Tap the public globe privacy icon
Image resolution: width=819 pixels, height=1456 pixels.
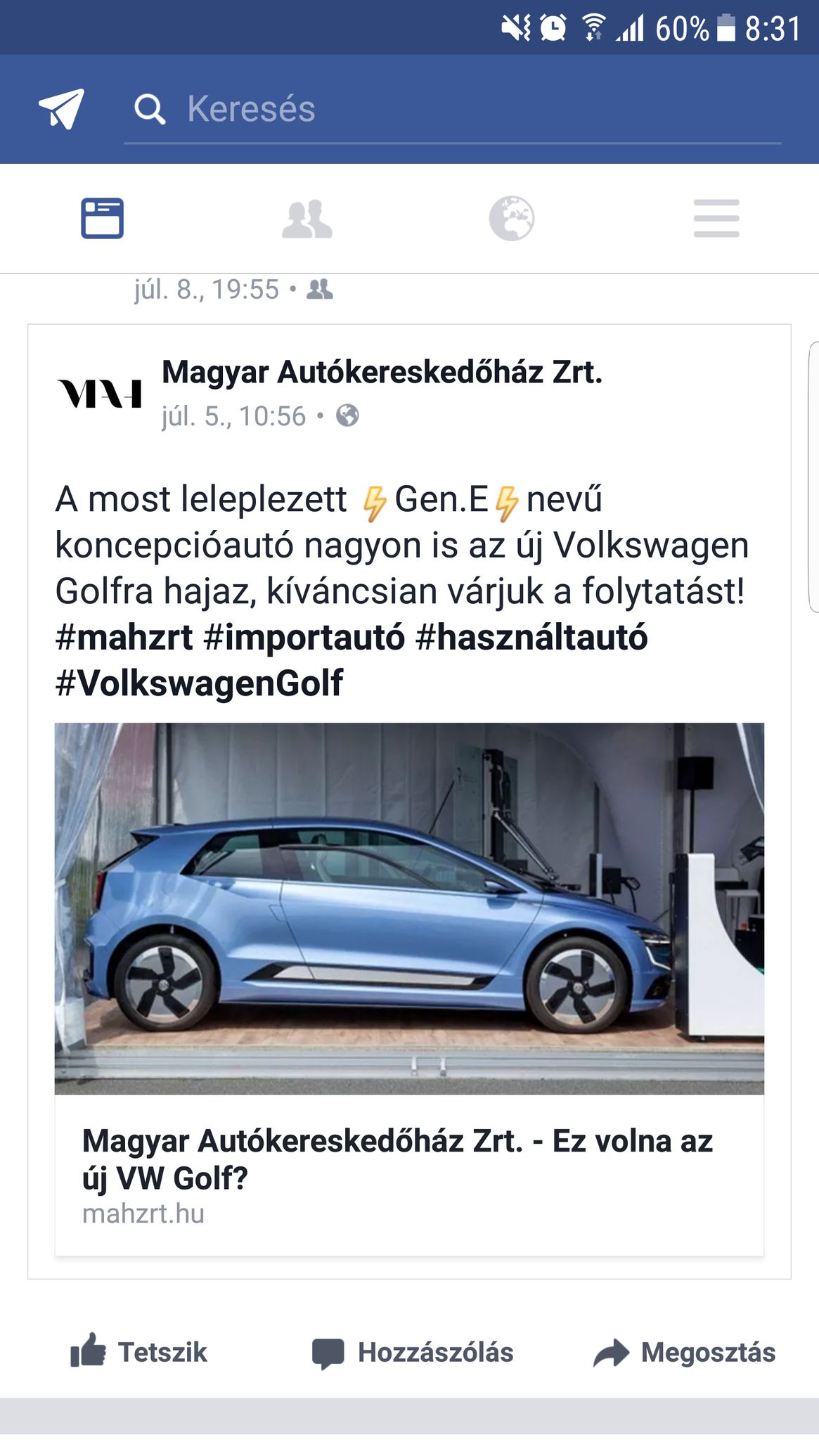coord(347,415)
